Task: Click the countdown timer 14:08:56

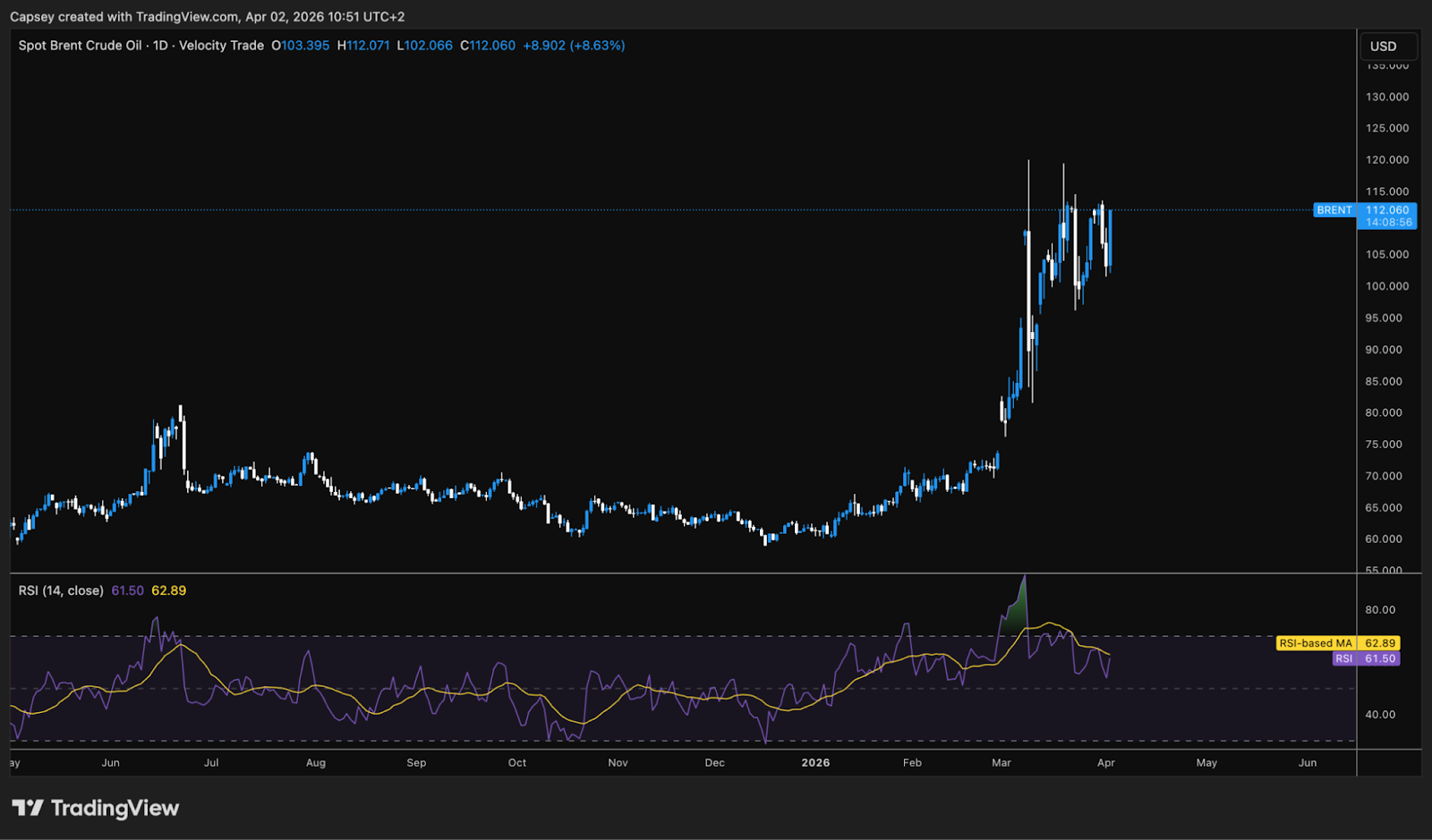Action: (x=1388, y=222)
